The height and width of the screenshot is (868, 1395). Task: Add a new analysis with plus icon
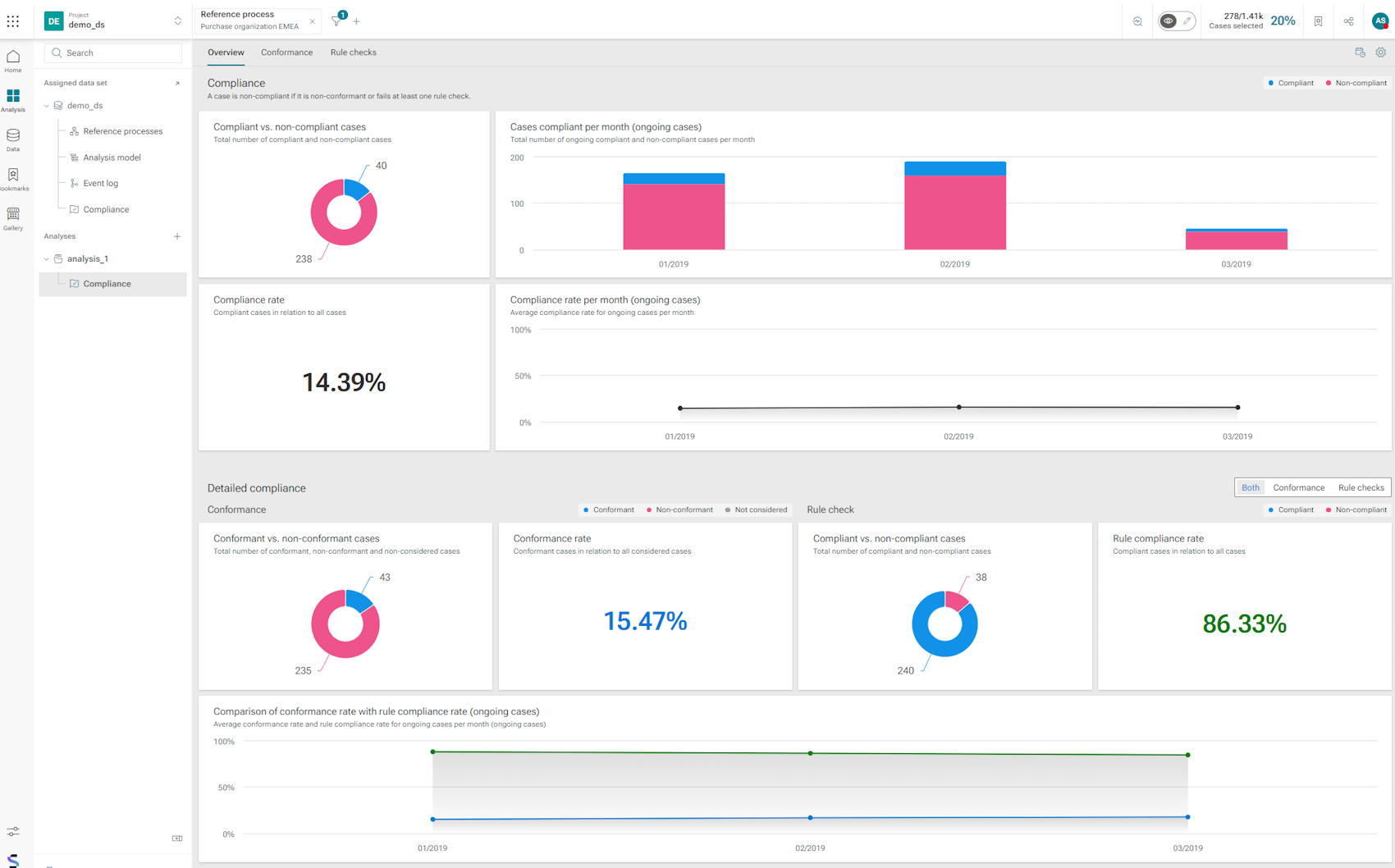point(177,236)
